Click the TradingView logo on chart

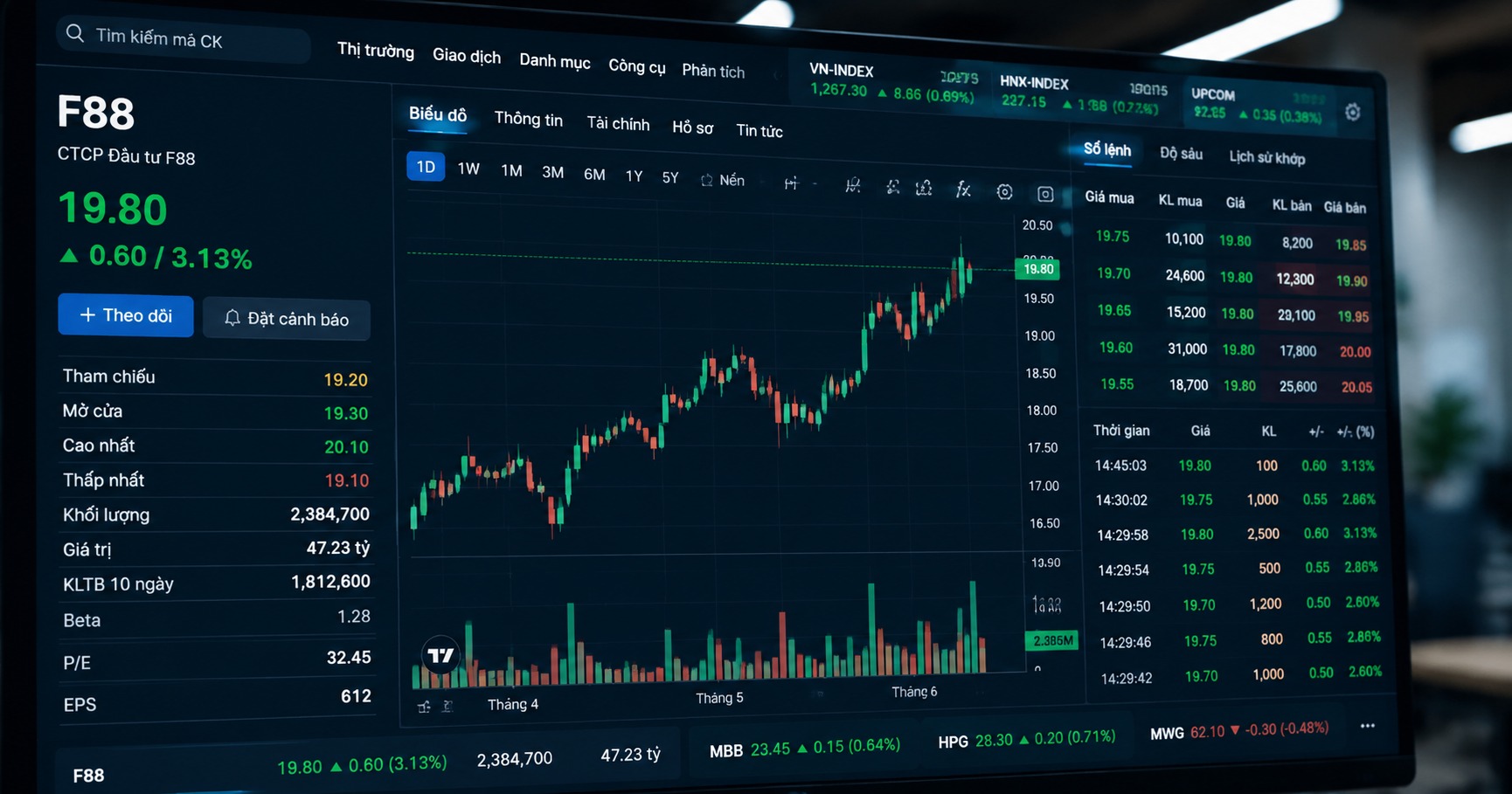coord(440,654)
